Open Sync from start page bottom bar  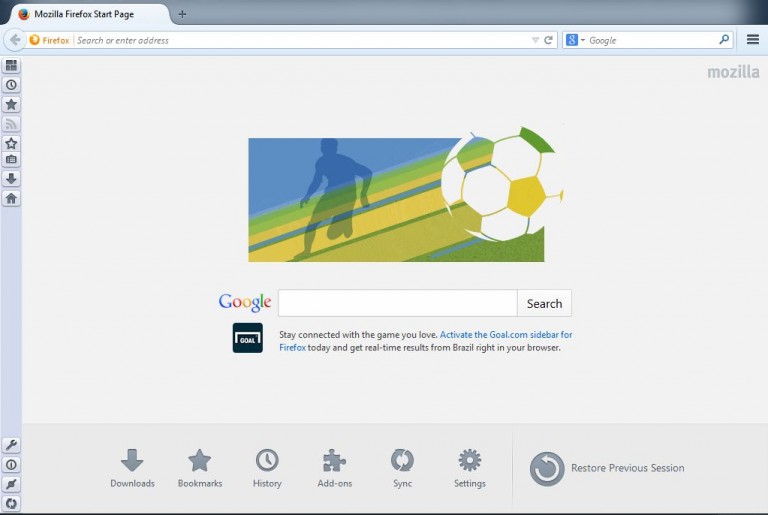(402, 468)
